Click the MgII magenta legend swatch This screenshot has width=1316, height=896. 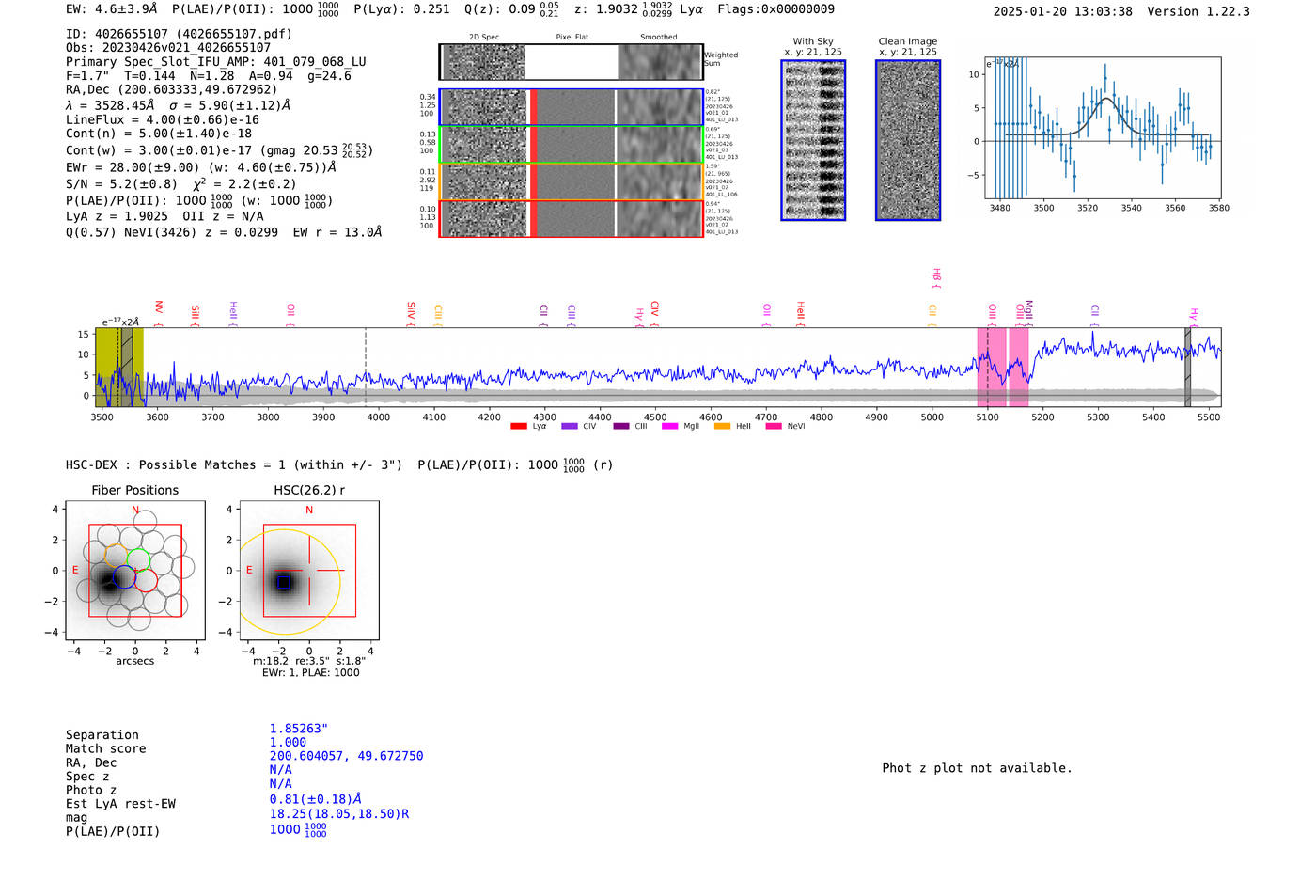[x=670, y=426]
